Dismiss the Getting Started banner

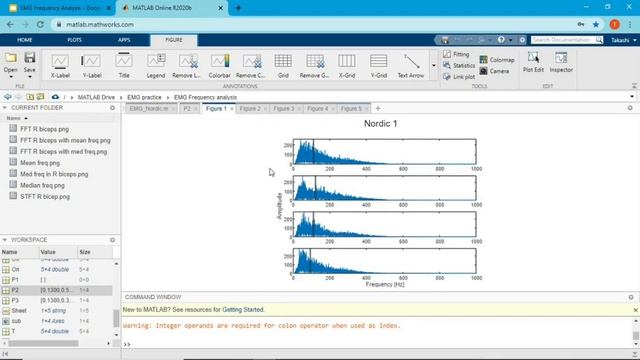click(636, 310)
